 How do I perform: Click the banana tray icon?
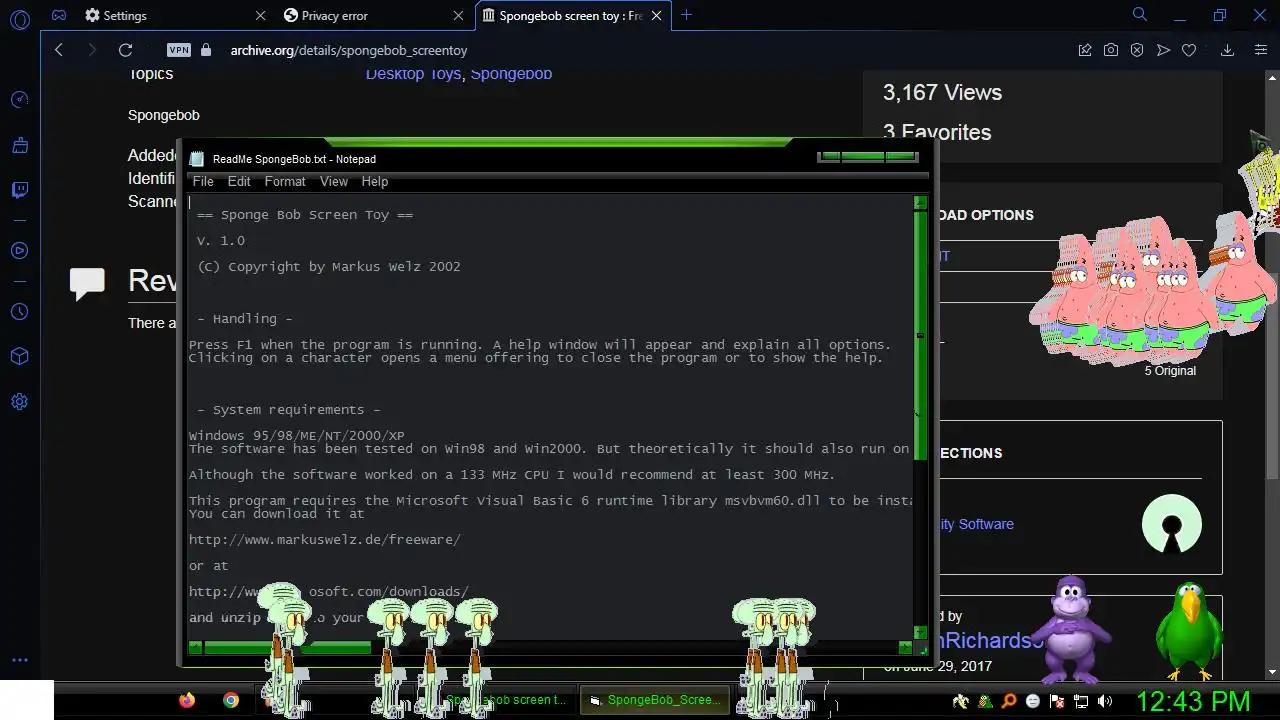coord(961,701)
